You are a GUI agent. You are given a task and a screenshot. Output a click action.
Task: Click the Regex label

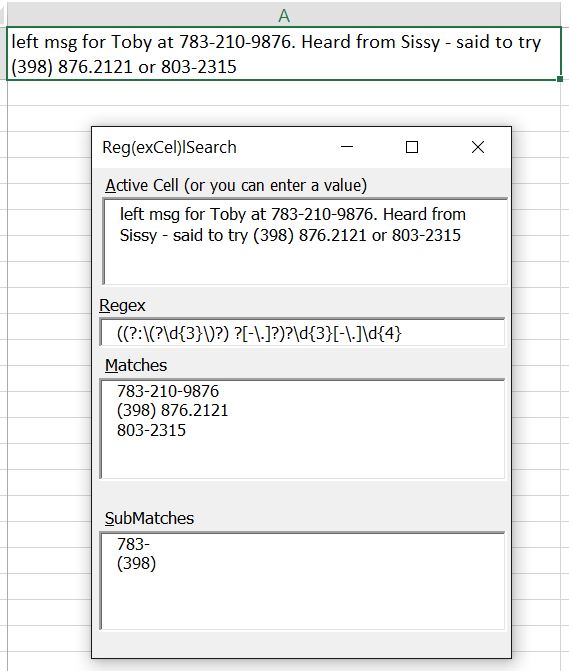point(122,306)
